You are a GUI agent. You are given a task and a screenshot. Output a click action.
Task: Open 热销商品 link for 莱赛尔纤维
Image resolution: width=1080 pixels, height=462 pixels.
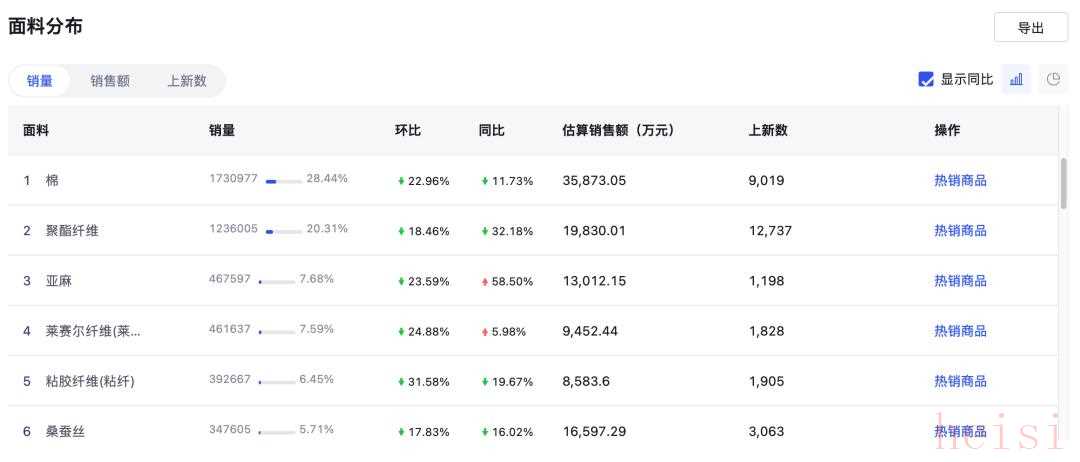pos(960,331)
